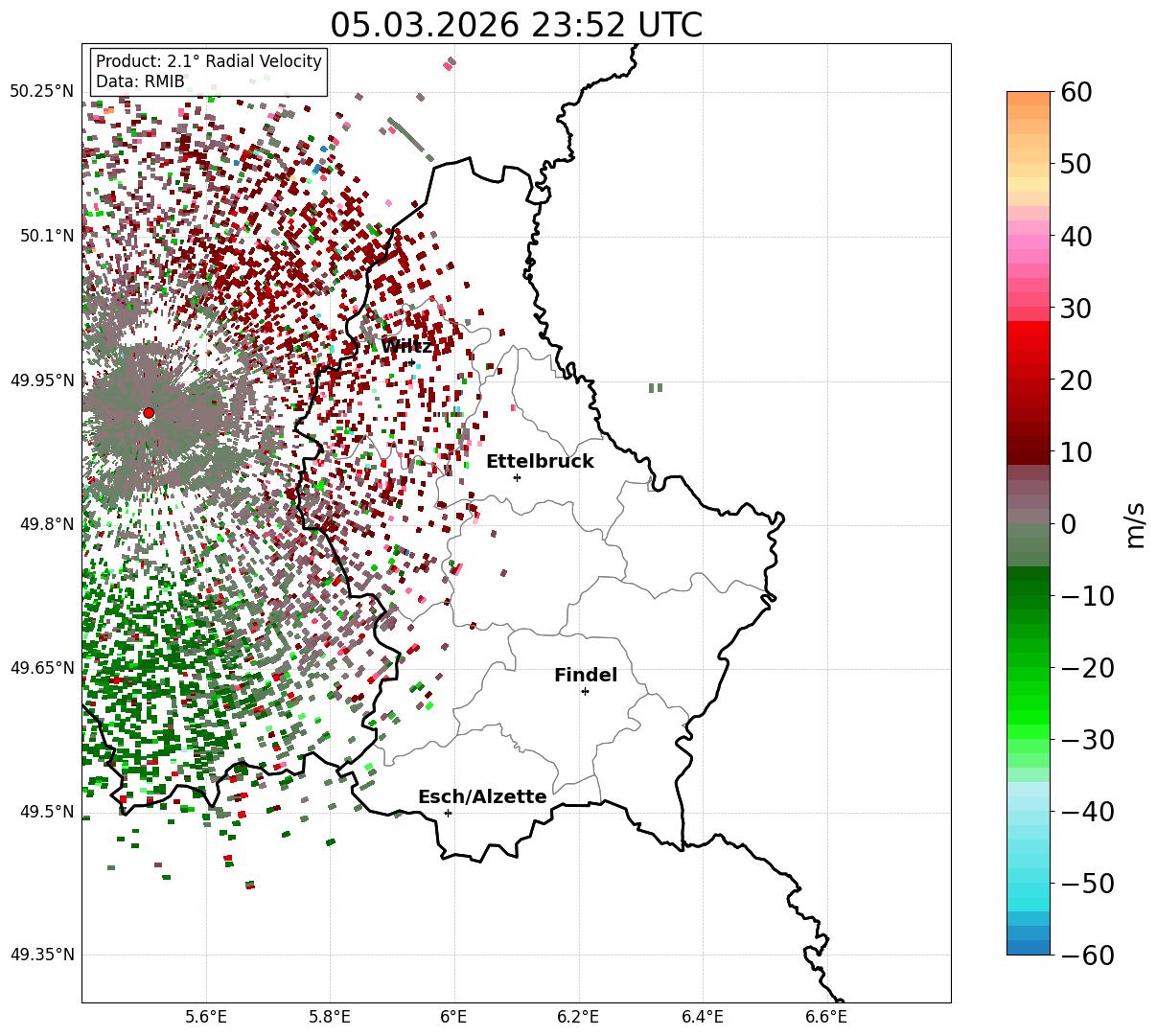Click the Findel city label
Screen dimensions: 1157x1036
[x=586, y=675]
